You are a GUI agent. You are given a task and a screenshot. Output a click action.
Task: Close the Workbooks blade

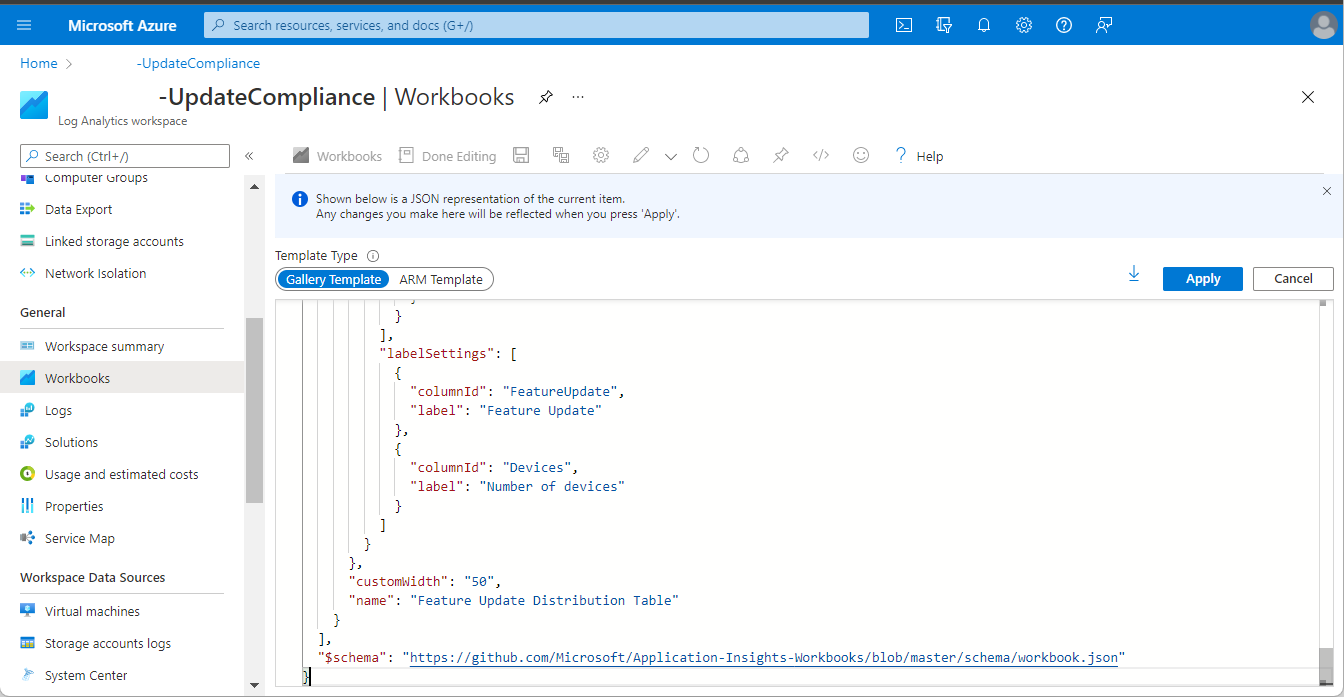(1308, 97)
